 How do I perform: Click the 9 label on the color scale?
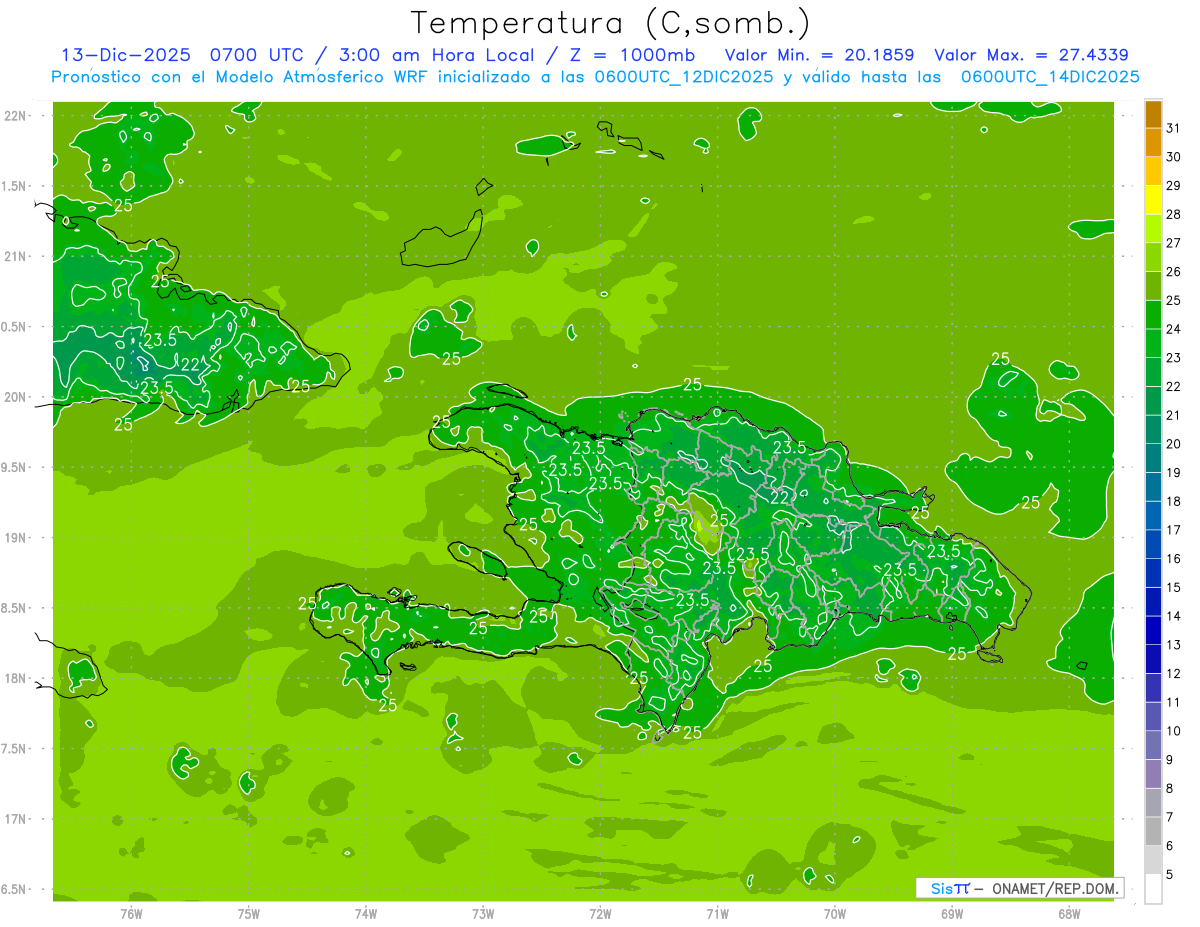[1169, 760]
